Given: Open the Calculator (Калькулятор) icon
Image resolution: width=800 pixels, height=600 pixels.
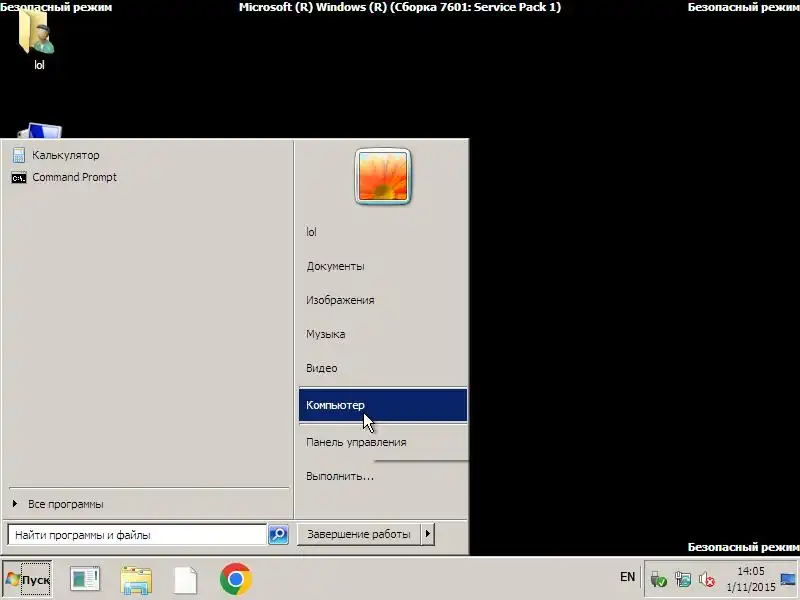Looking at the screenshot, I should point(56,155).
